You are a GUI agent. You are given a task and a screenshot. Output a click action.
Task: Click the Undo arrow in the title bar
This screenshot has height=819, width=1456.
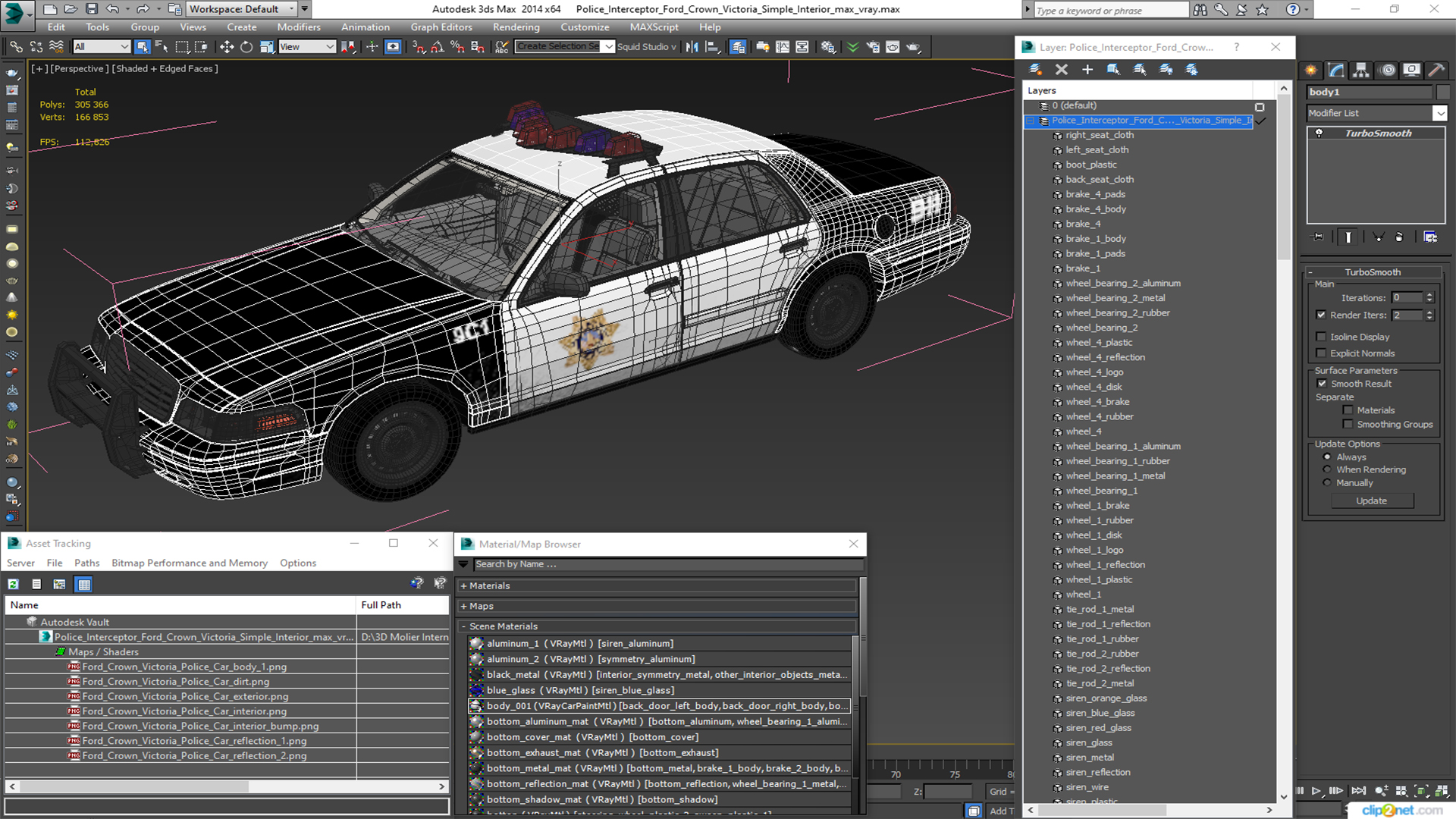point(112,9)
